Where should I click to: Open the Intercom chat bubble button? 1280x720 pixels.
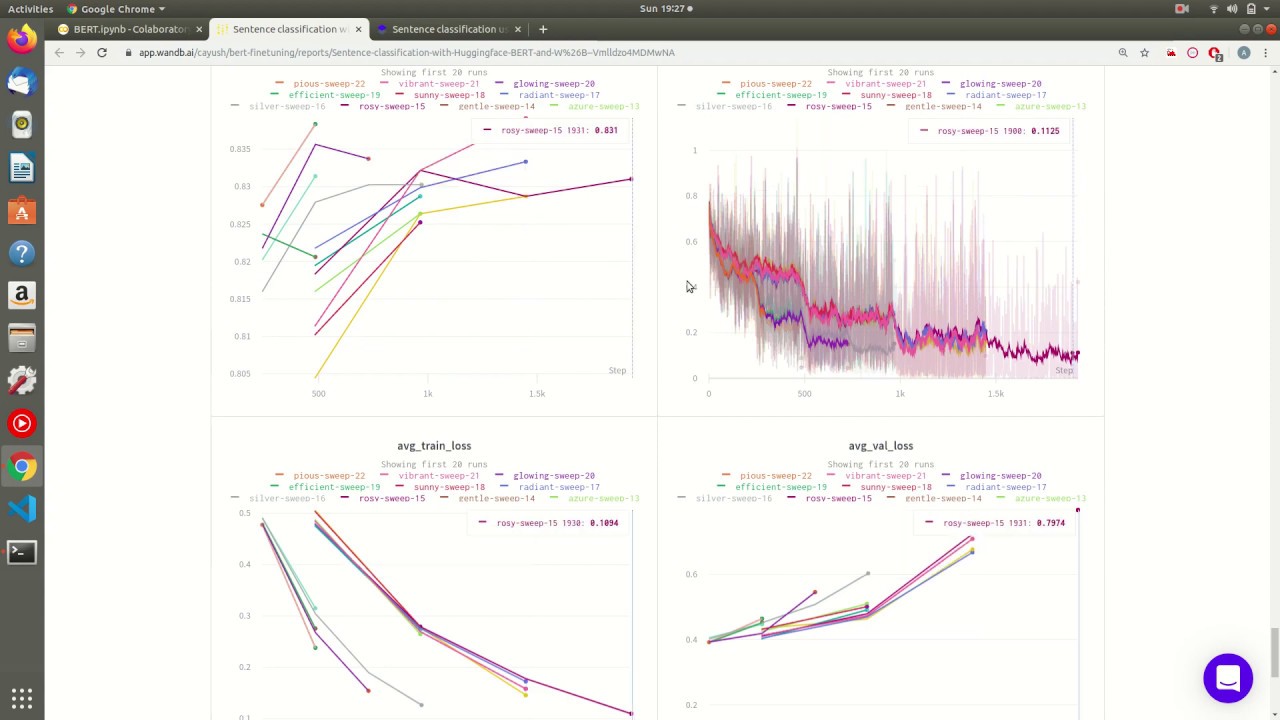[1228, 679]
